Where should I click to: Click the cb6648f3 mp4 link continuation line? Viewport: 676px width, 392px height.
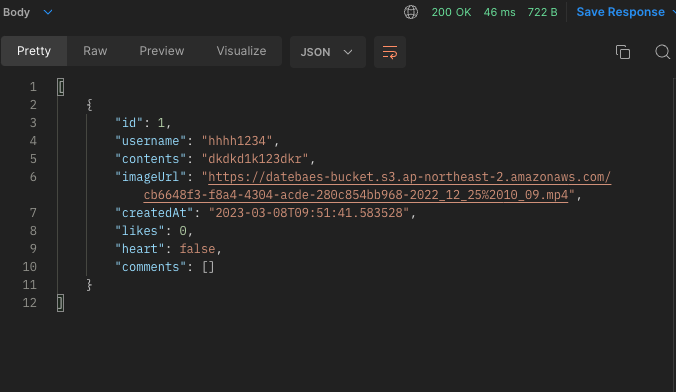pyautogui.click(x=356, y=195)
